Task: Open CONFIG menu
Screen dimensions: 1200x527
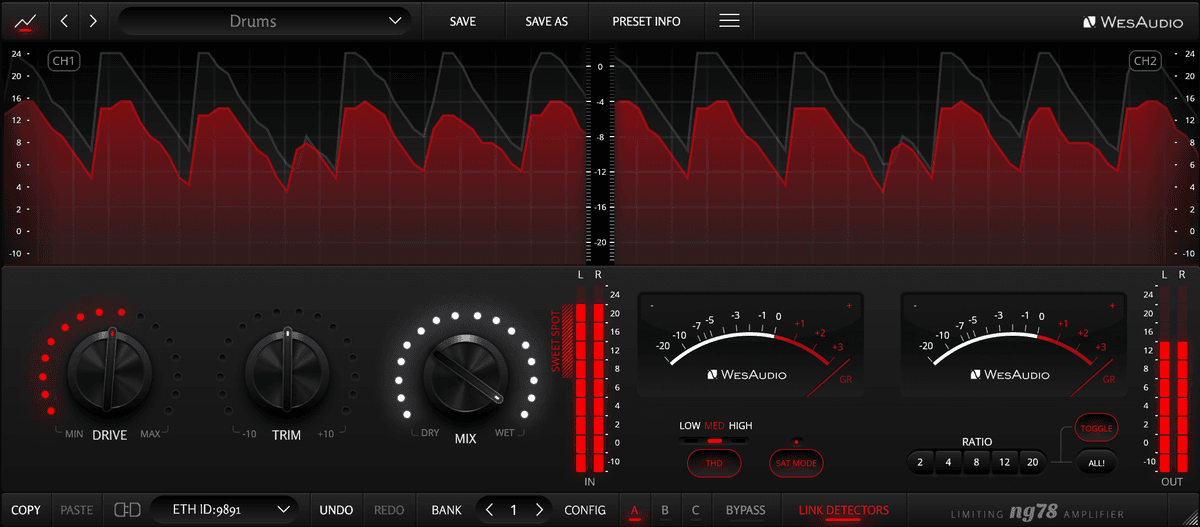Action: (585, 510)
